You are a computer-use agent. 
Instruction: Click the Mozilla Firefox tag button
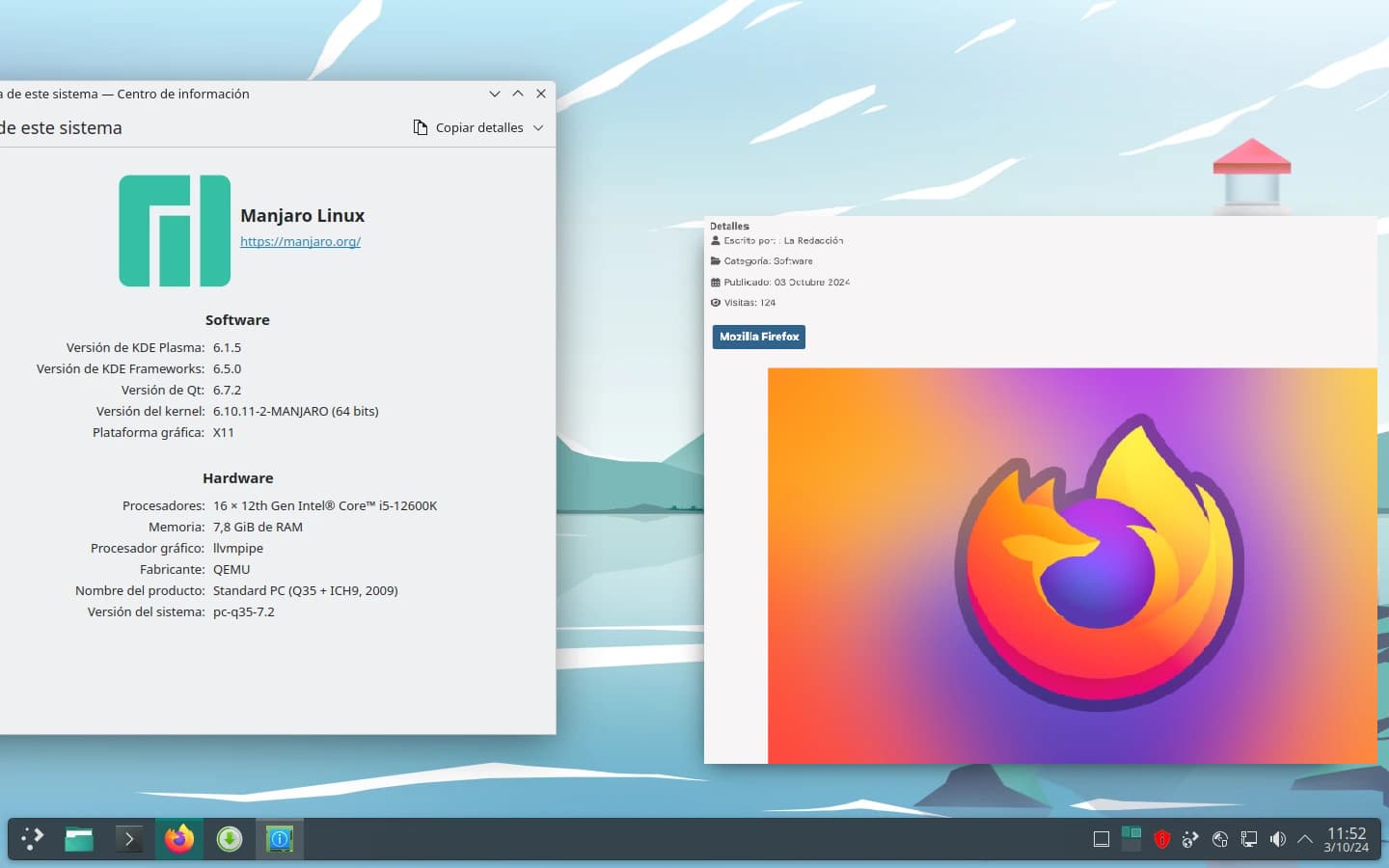pos(759,337)
